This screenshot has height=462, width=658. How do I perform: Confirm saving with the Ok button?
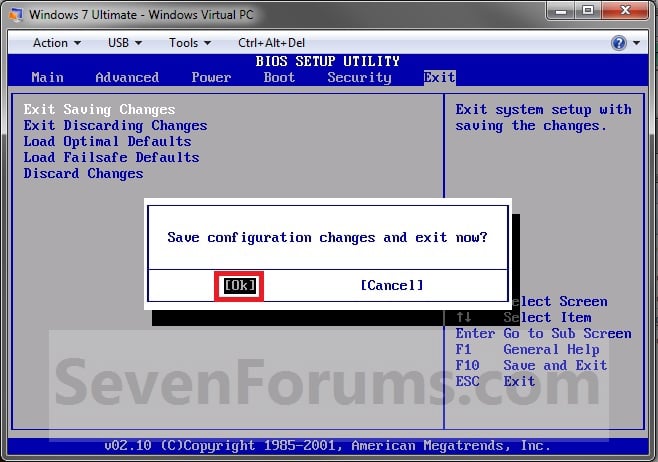(239, 286)
